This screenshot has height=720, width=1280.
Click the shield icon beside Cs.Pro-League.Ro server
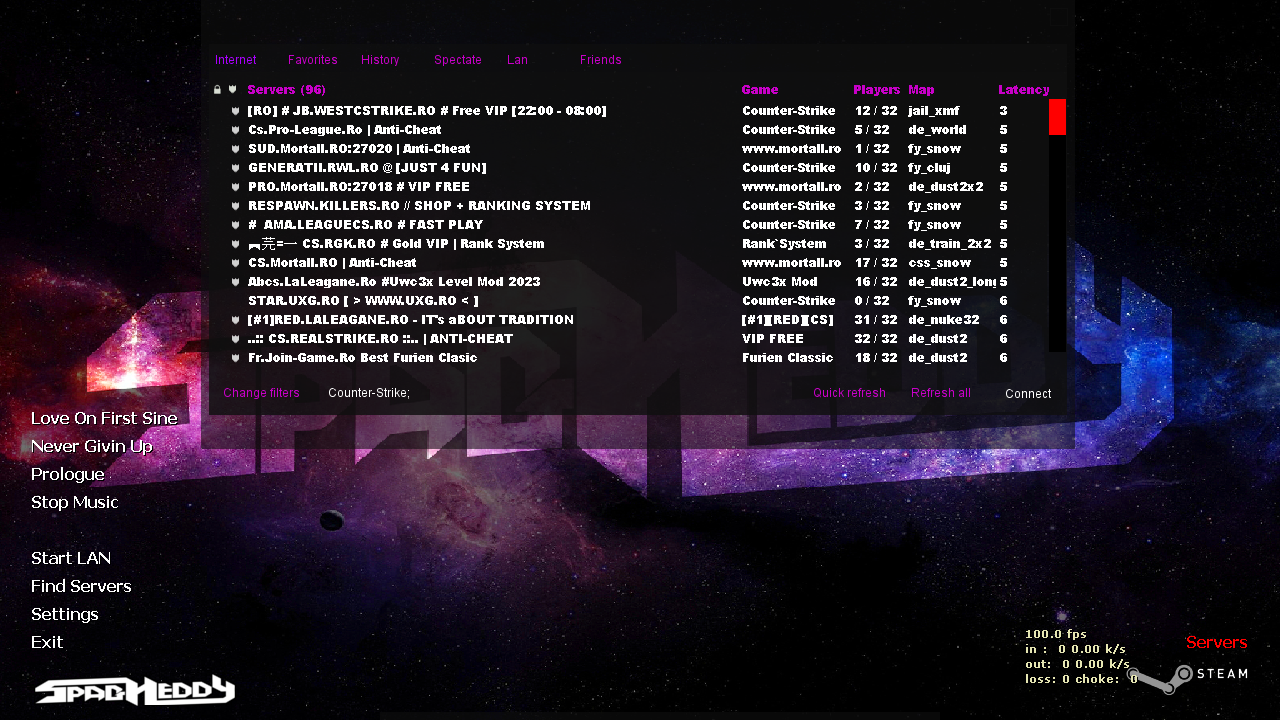coord(236,130)
